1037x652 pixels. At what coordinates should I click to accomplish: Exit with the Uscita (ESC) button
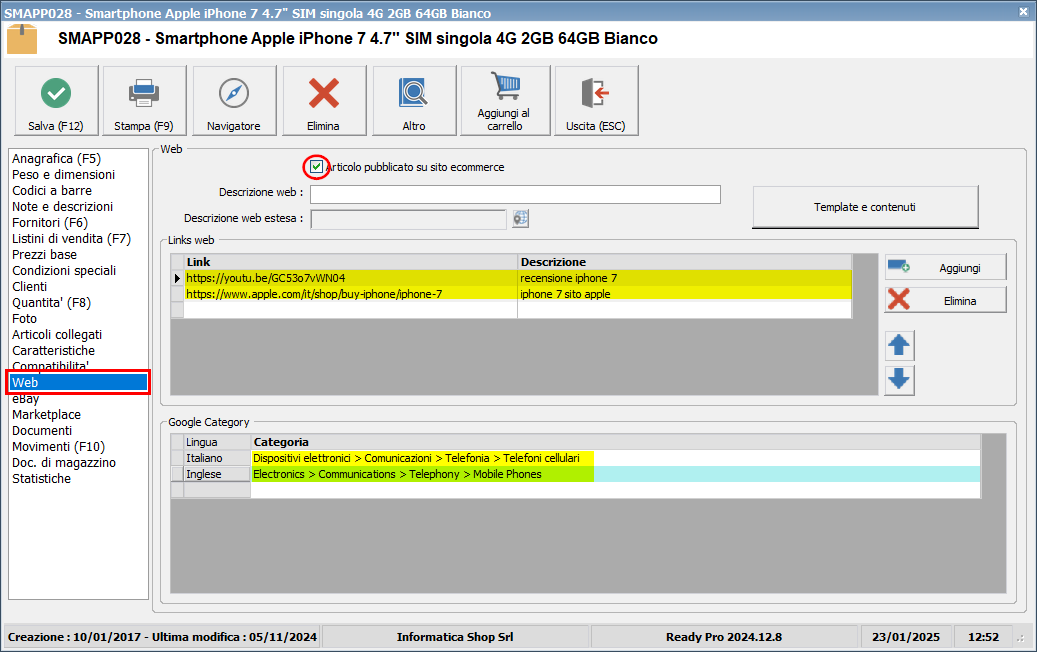pos(596,101)
